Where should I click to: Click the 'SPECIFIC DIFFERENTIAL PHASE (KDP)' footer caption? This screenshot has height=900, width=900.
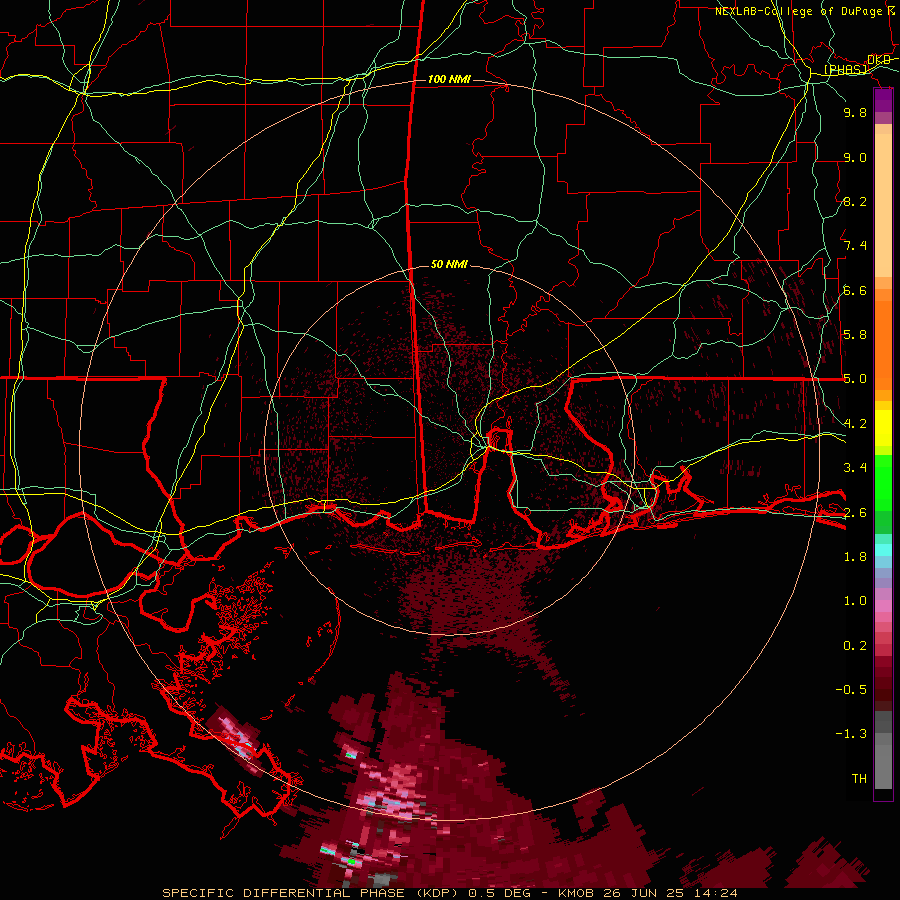point(313,893)
